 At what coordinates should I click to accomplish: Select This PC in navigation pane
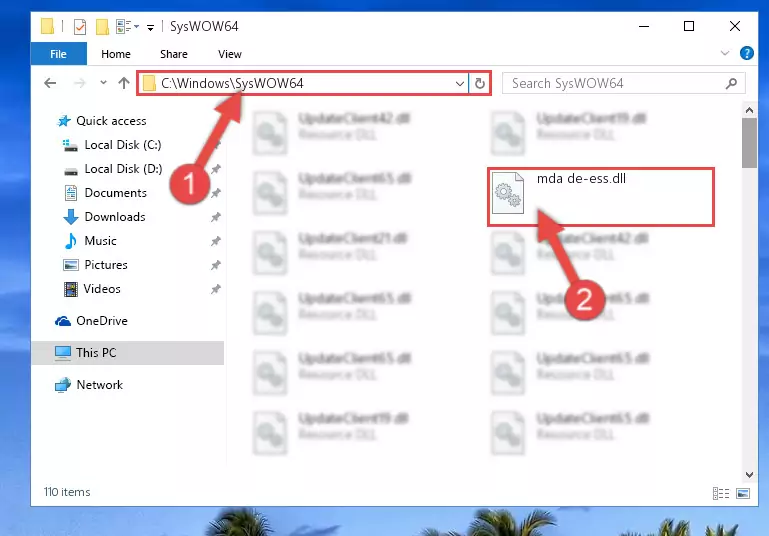127,353
